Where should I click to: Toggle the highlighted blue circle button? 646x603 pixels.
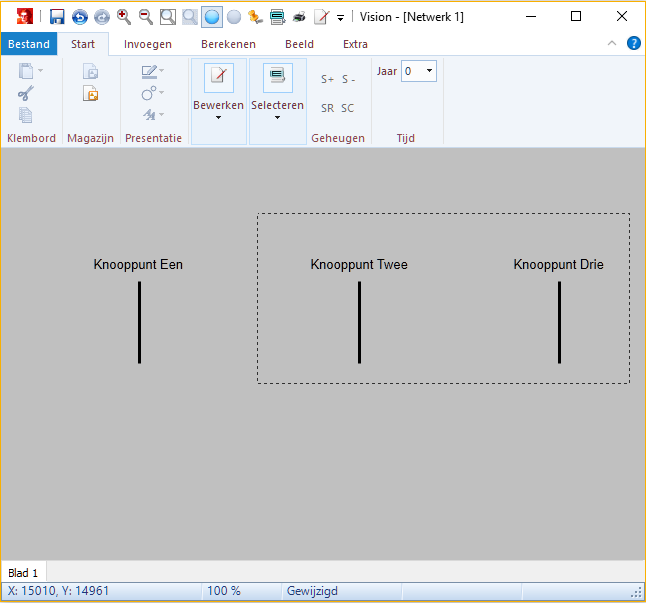coord(211,16)
